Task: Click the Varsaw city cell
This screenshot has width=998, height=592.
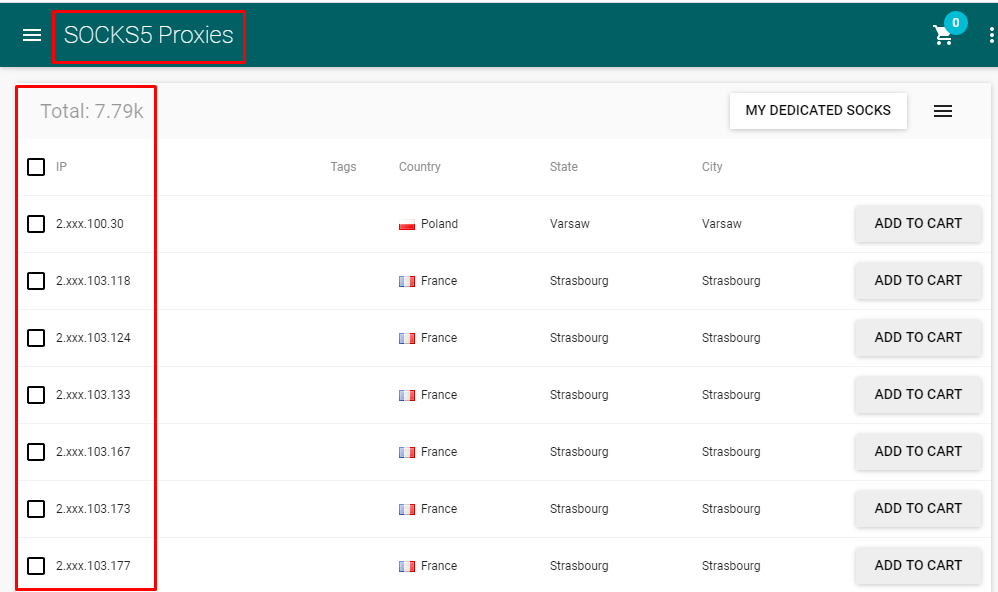Action: [x=722, y=224]
